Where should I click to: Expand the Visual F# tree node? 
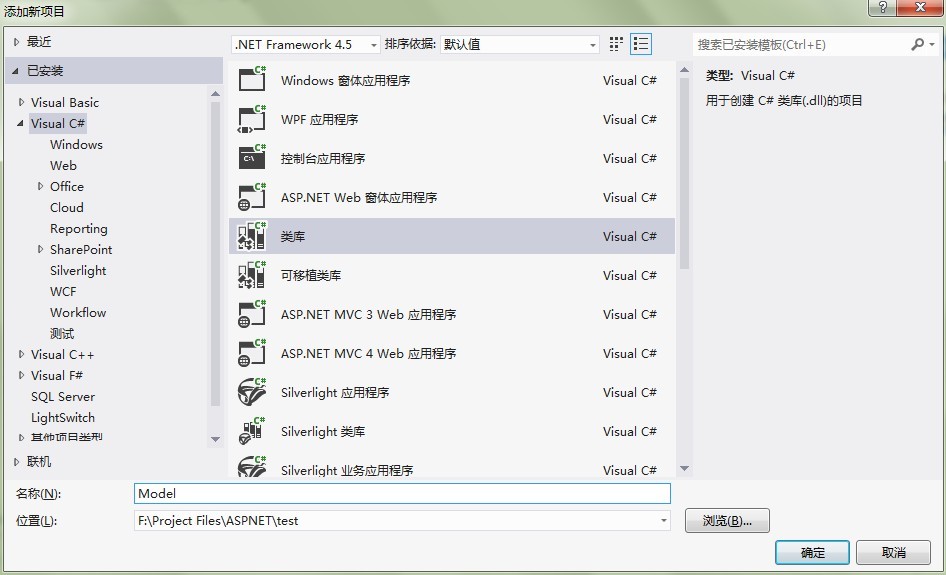click(x=21, y=375)
